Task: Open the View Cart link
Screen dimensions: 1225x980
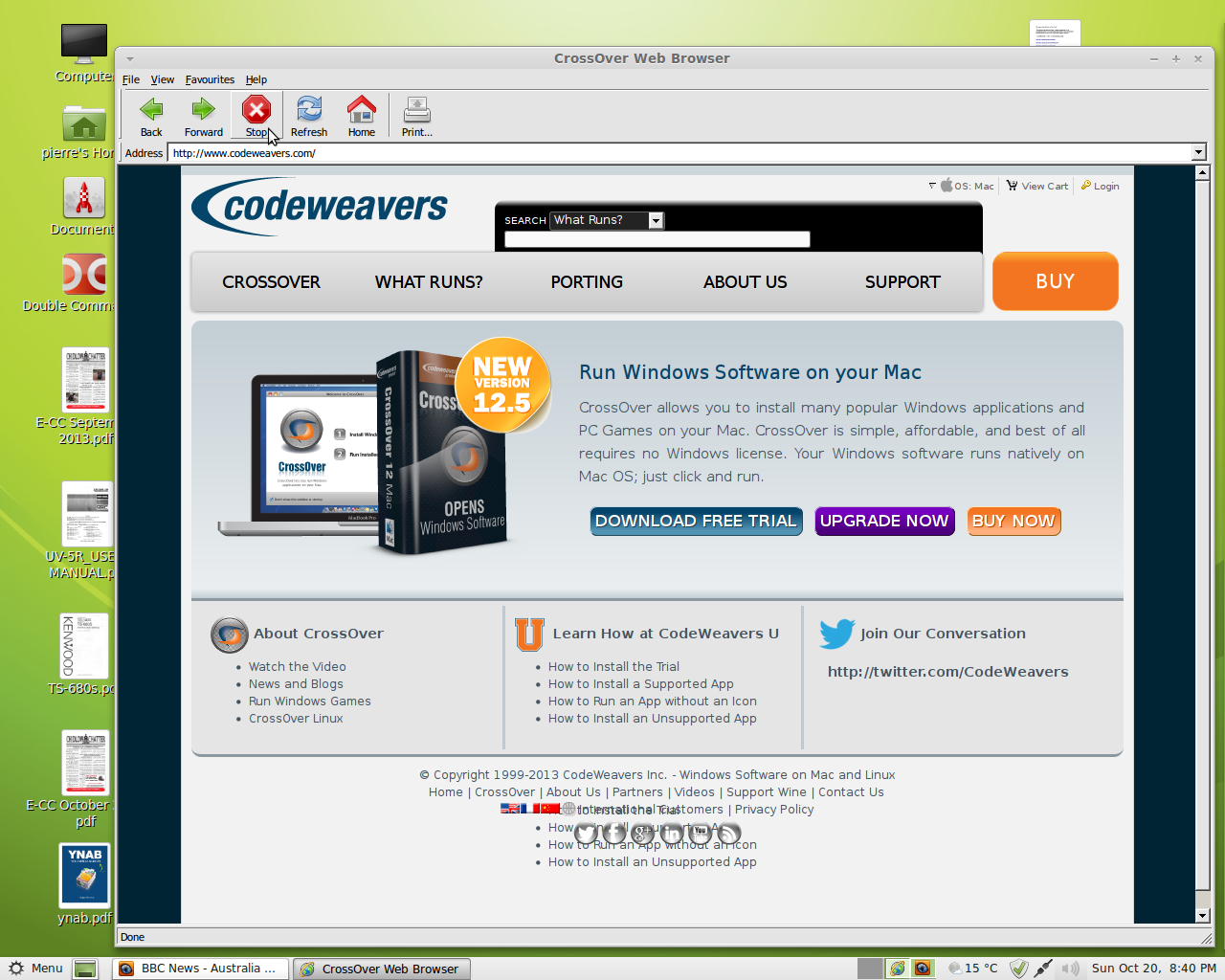Action: click(1037, 186)
